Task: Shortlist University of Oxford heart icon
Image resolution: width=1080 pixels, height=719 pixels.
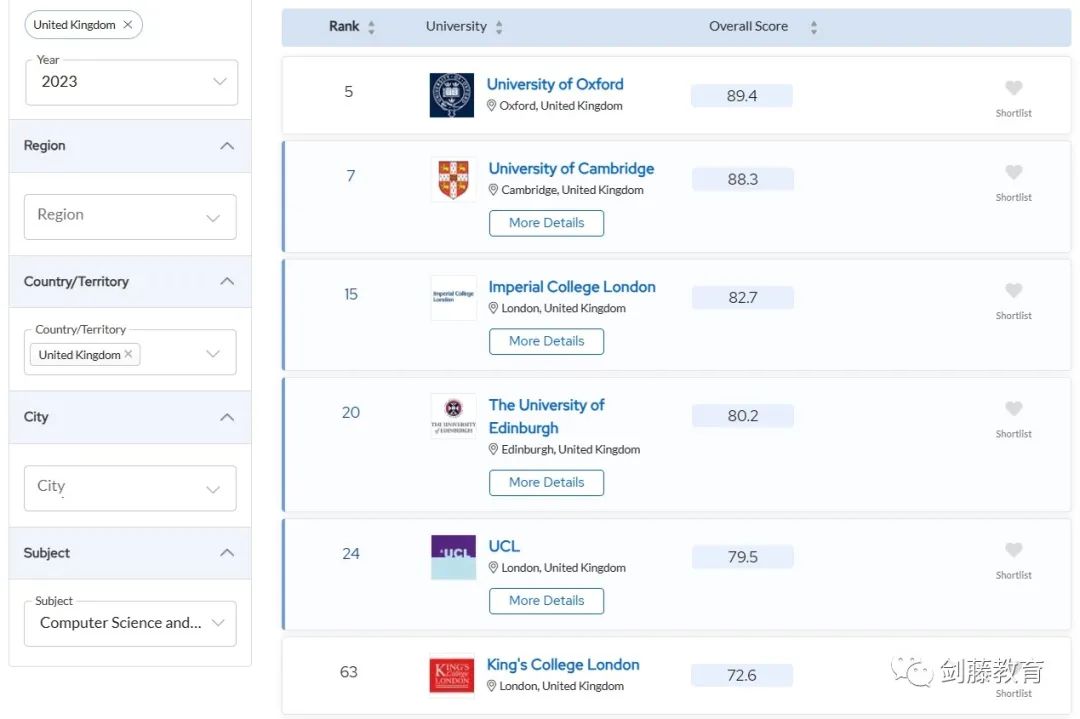Action: pyautogui.click(x=1013, y=88)
